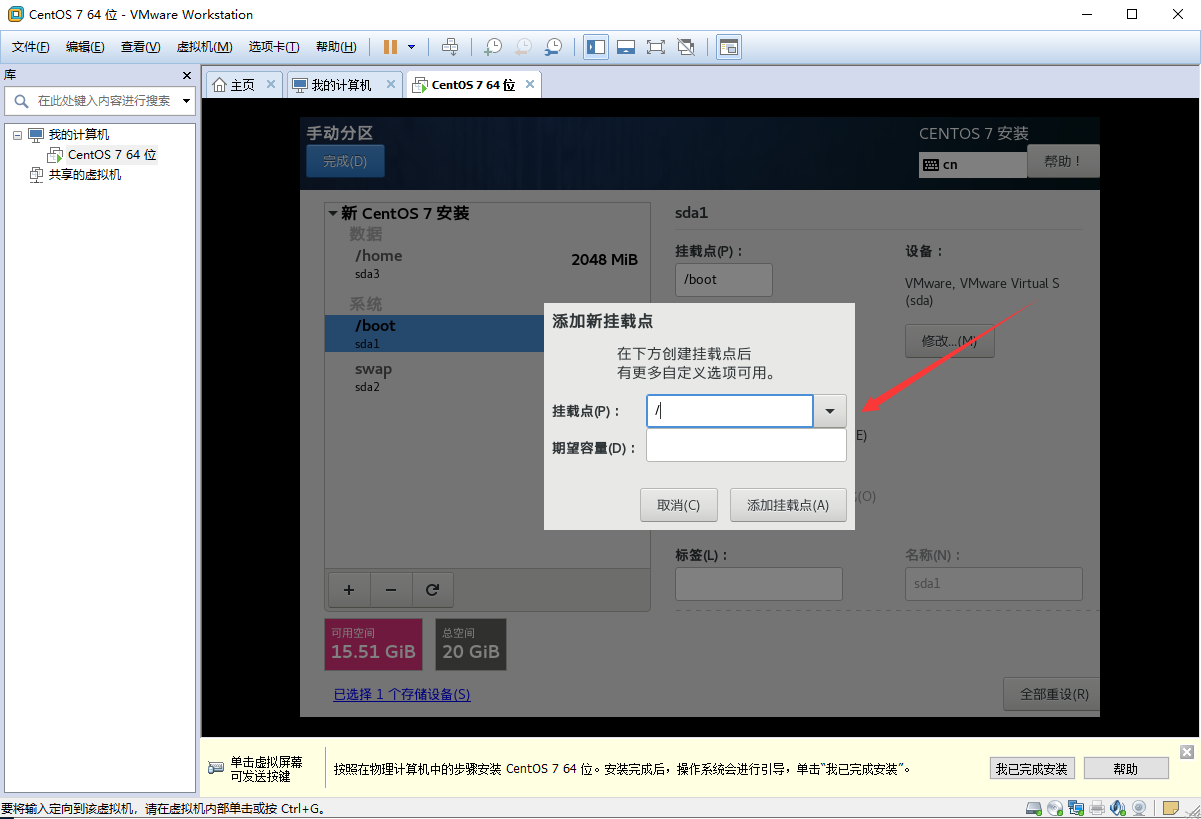This screenshot has height=819, width=1201.
Task: Close the yellow install hint bar
Action: click(x=1187, y=752)
